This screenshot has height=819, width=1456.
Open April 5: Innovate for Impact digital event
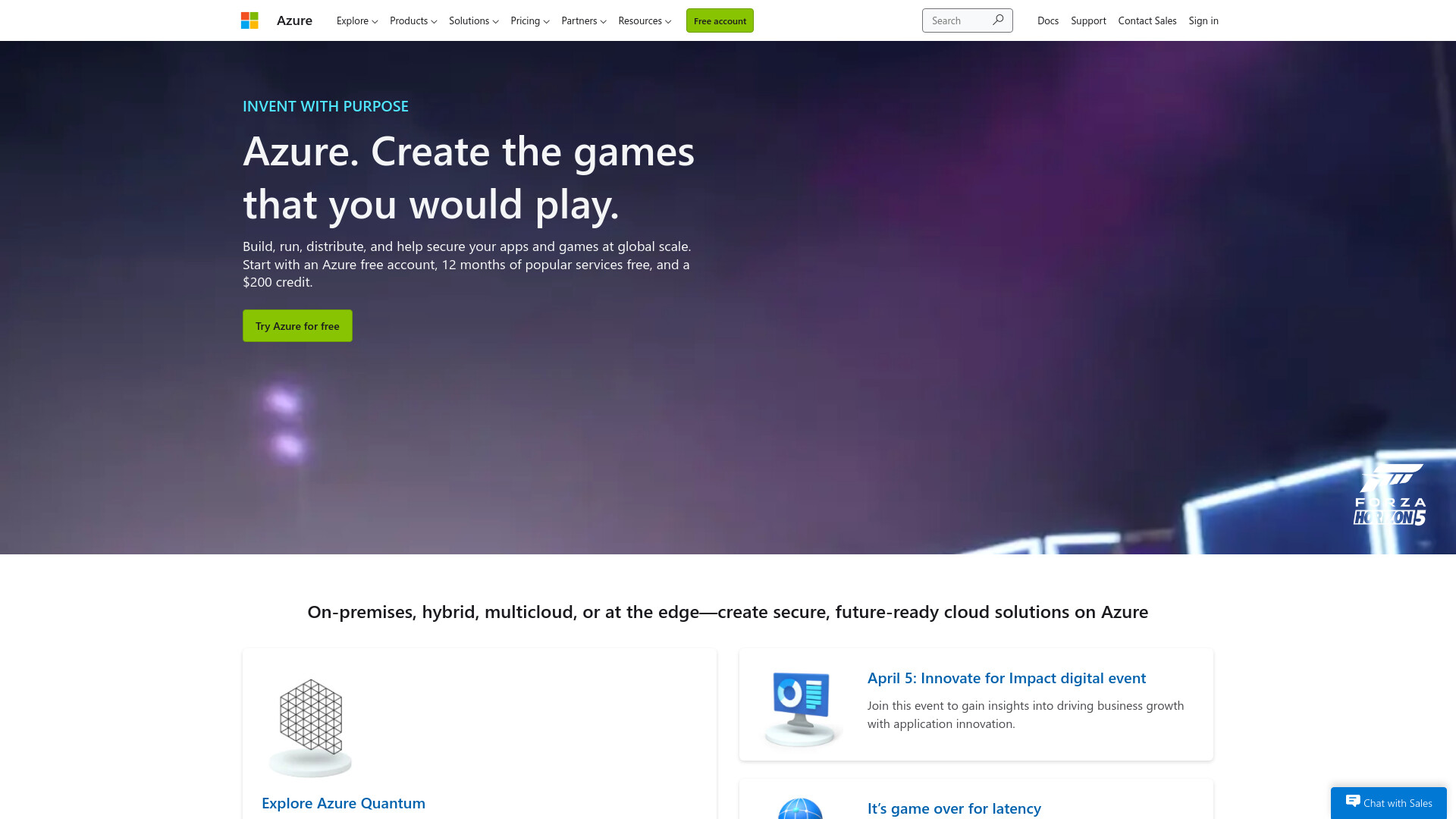point(1006,678)
